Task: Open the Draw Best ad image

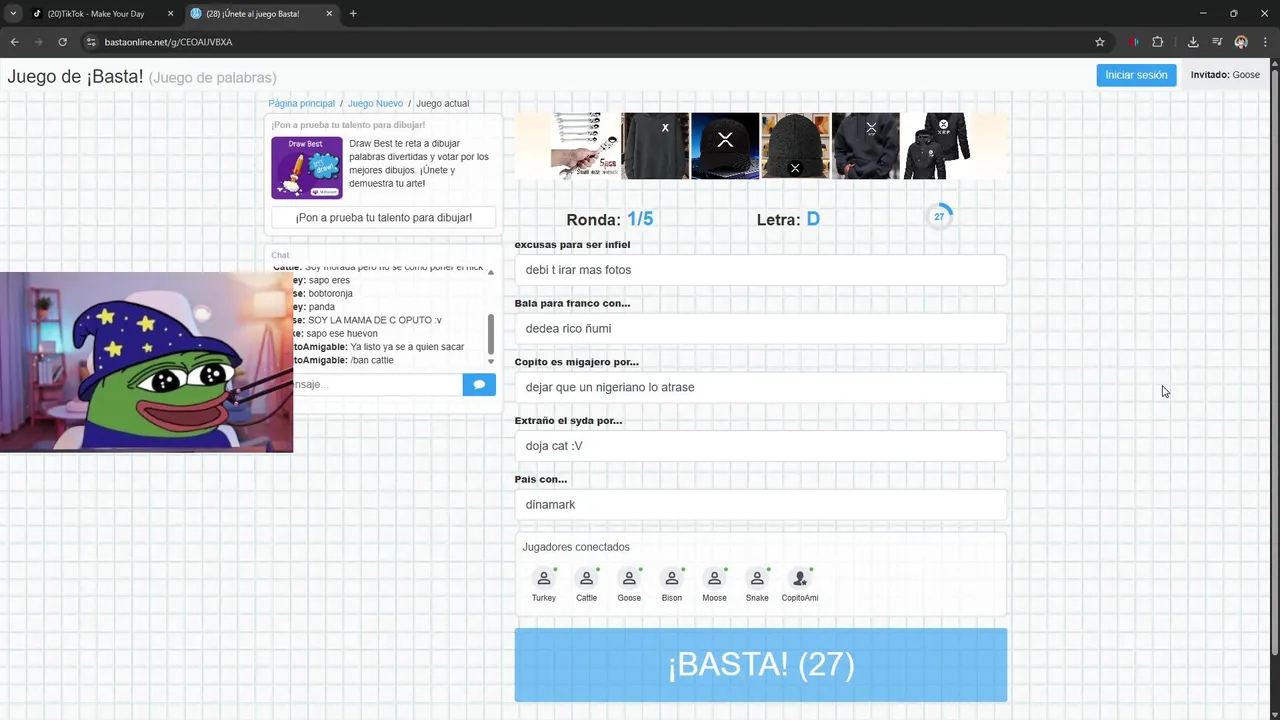Action: 307,168
